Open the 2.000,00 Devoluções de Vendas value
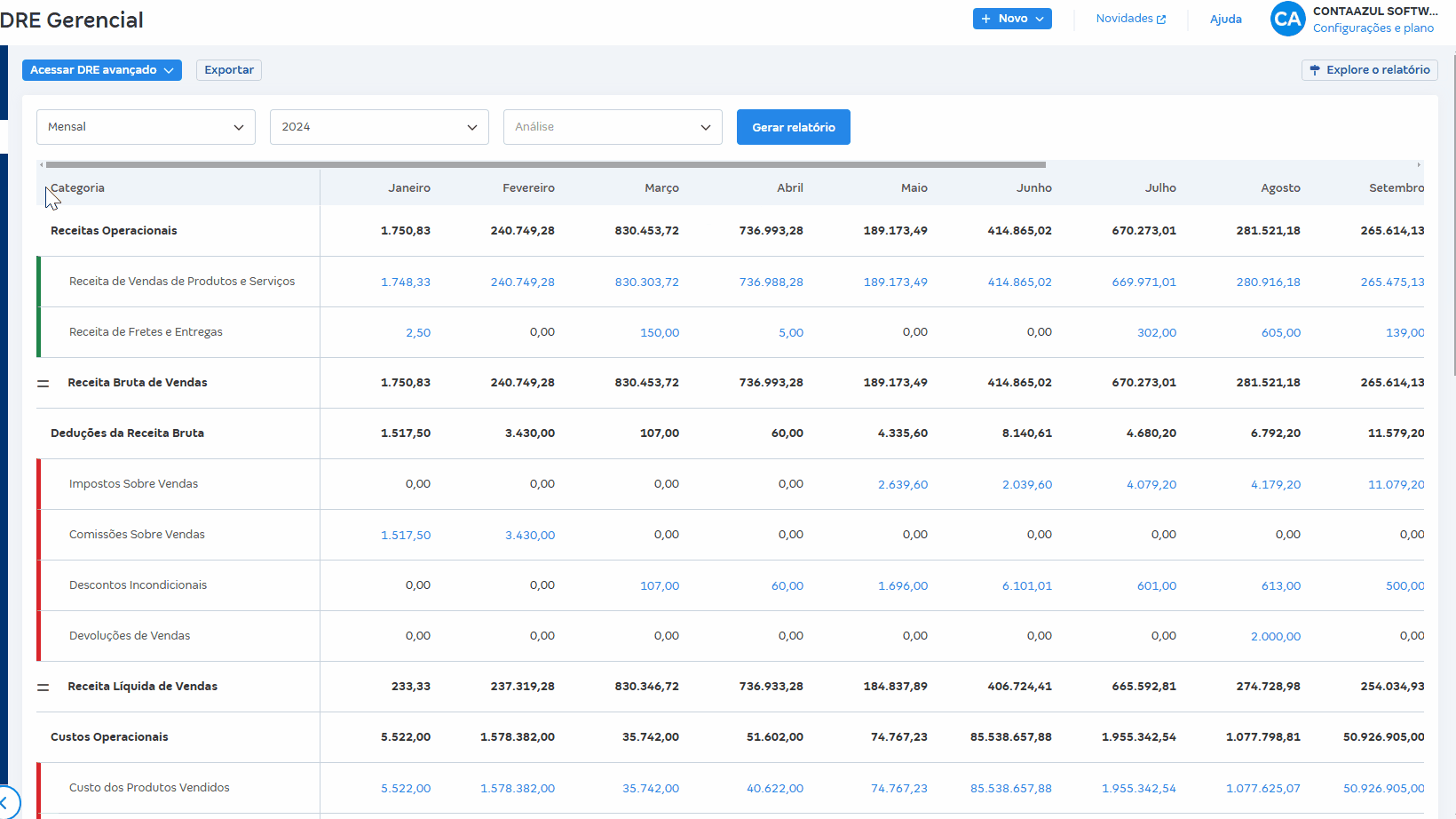The image size is (1456, 819). pyautogui.click(x=1275, y=637)
